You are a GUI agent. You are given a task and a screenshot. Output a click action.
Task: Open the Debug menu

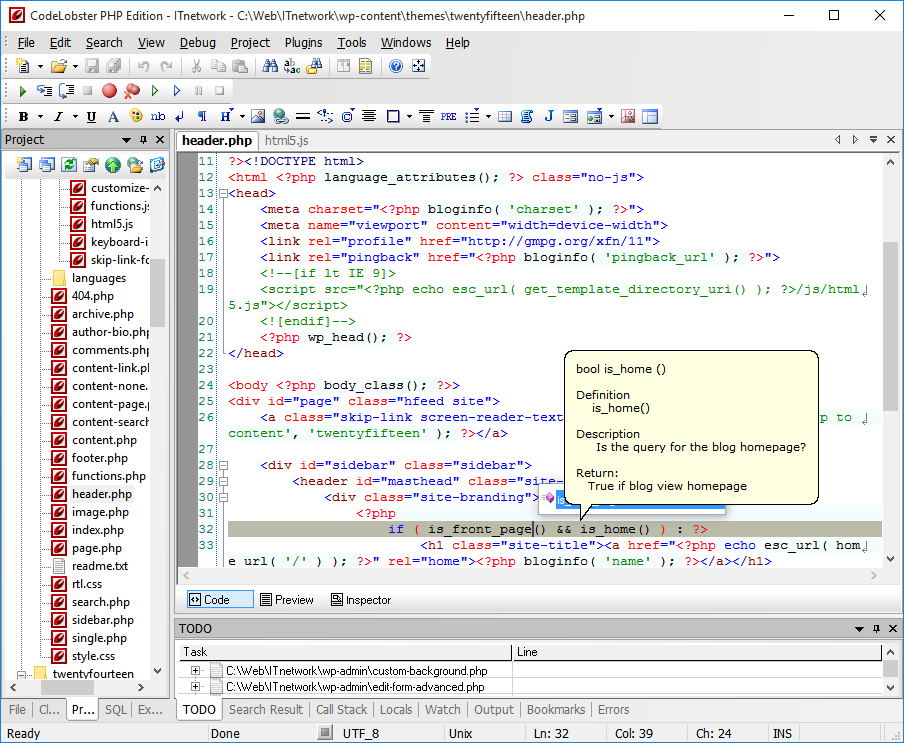tap(197, 43)
